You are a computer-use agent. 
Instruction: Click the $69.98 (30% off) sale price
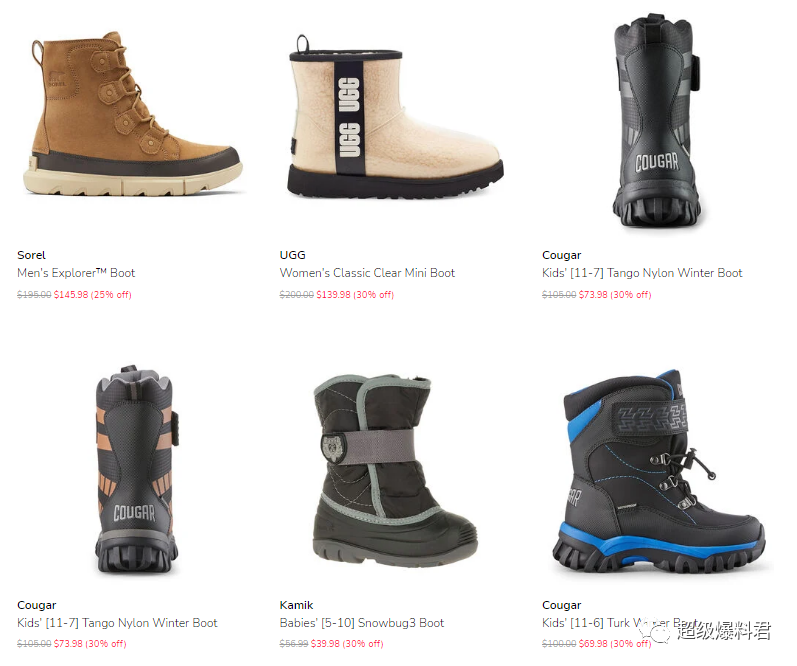(615, 644)
